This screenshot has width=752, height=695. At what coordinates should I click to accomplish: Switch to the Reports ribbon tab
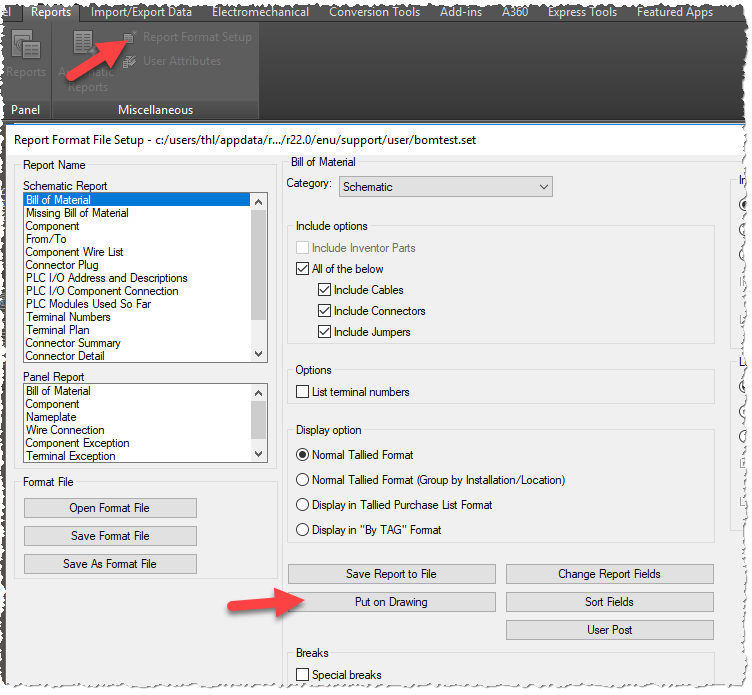click(x=51, y=12)
